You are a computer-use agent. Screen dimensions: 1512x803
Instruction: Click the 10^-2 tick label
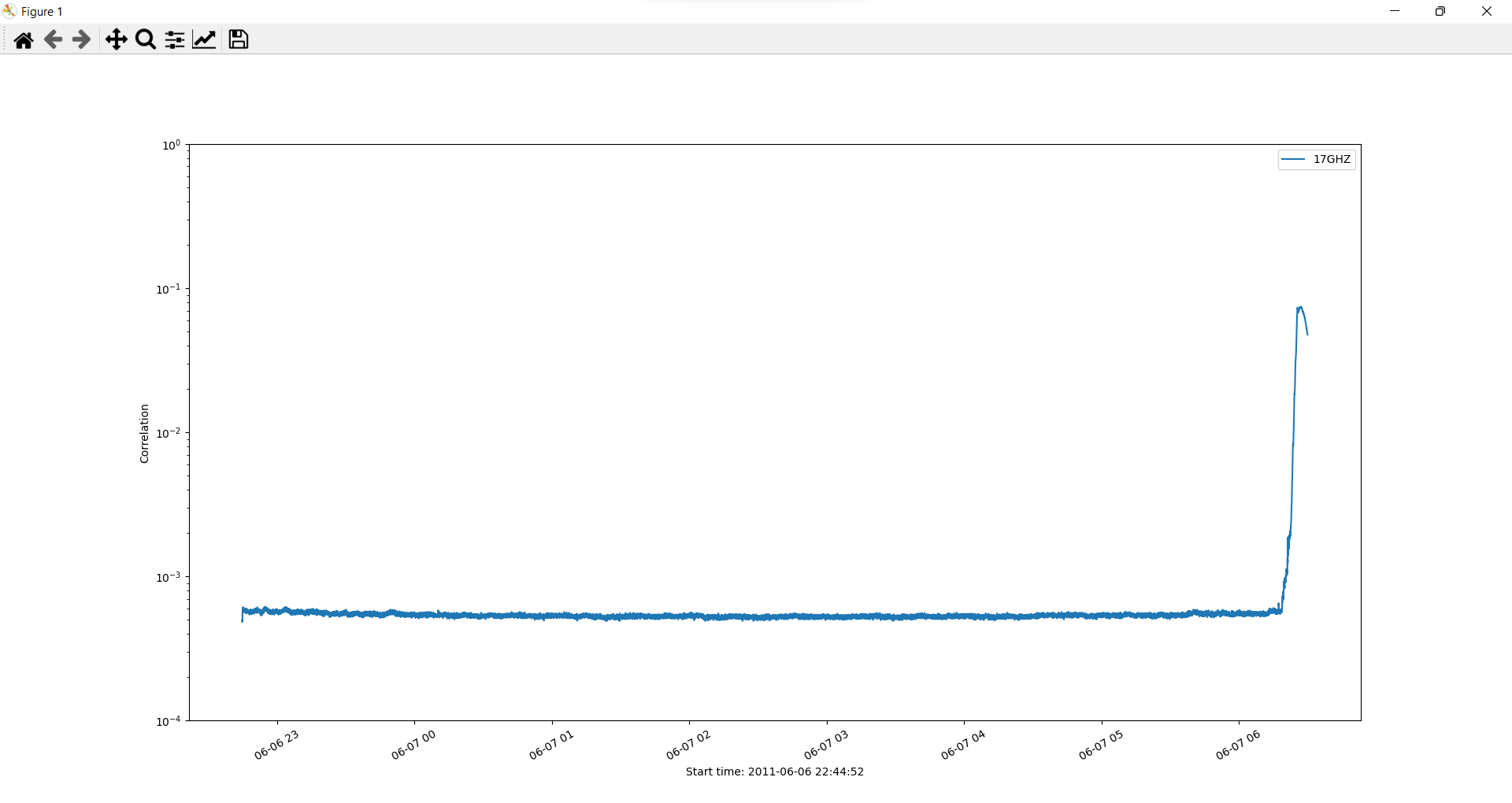coord(170,431)
